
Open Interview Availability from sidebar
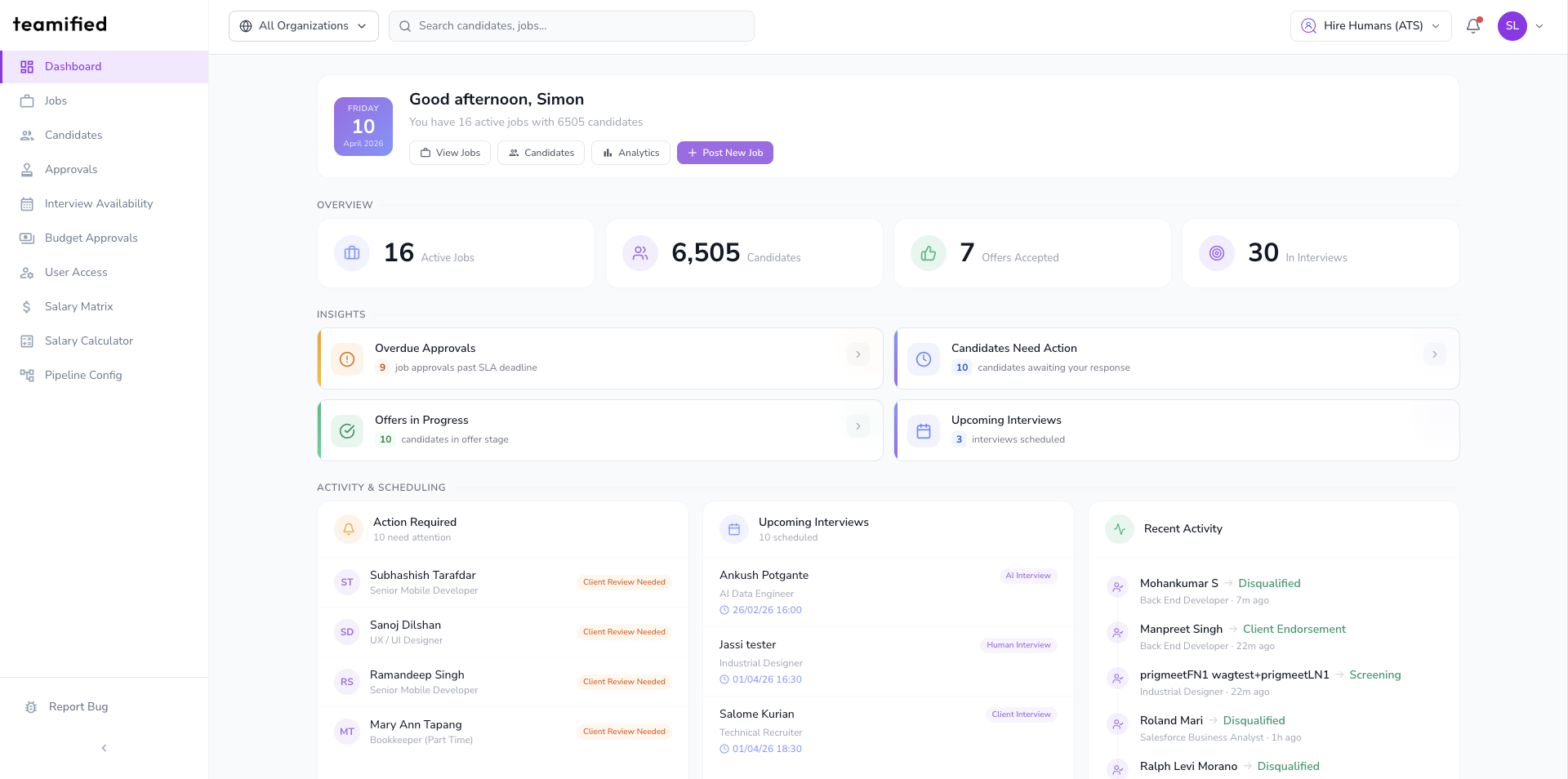[99, 203]
